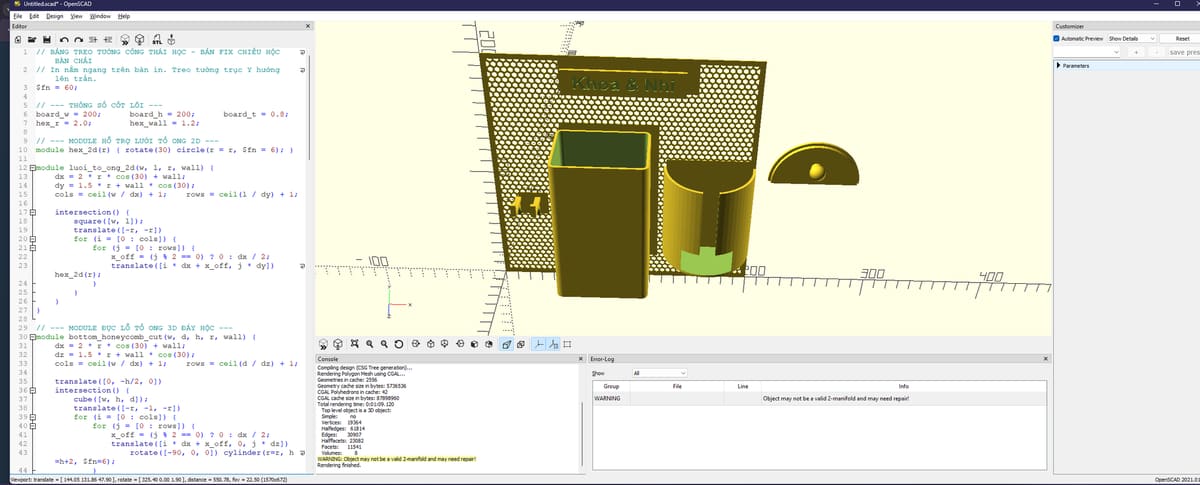
Task: Click the View All icon in viewport toolbar
Action: pos(354,343)
